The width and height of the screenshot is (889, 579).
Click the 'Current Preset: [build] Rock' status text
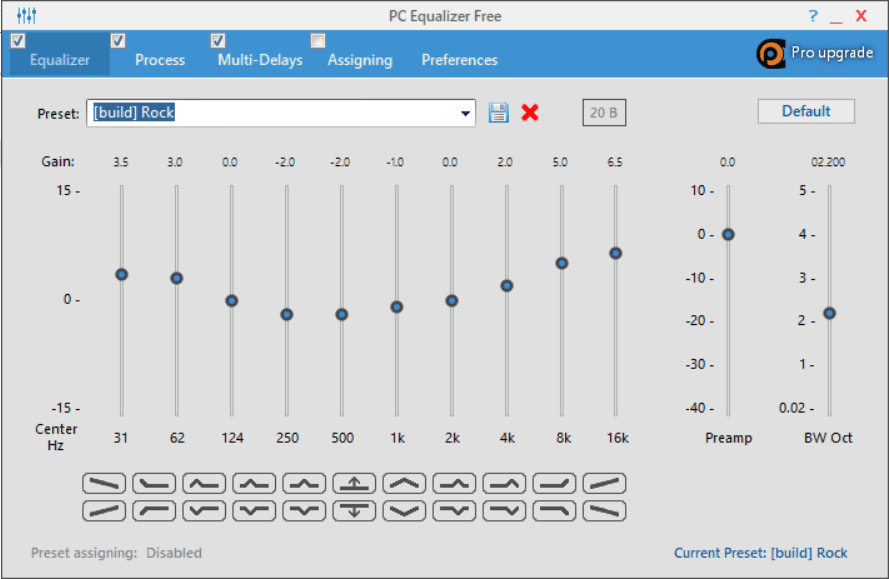[760, 553]
